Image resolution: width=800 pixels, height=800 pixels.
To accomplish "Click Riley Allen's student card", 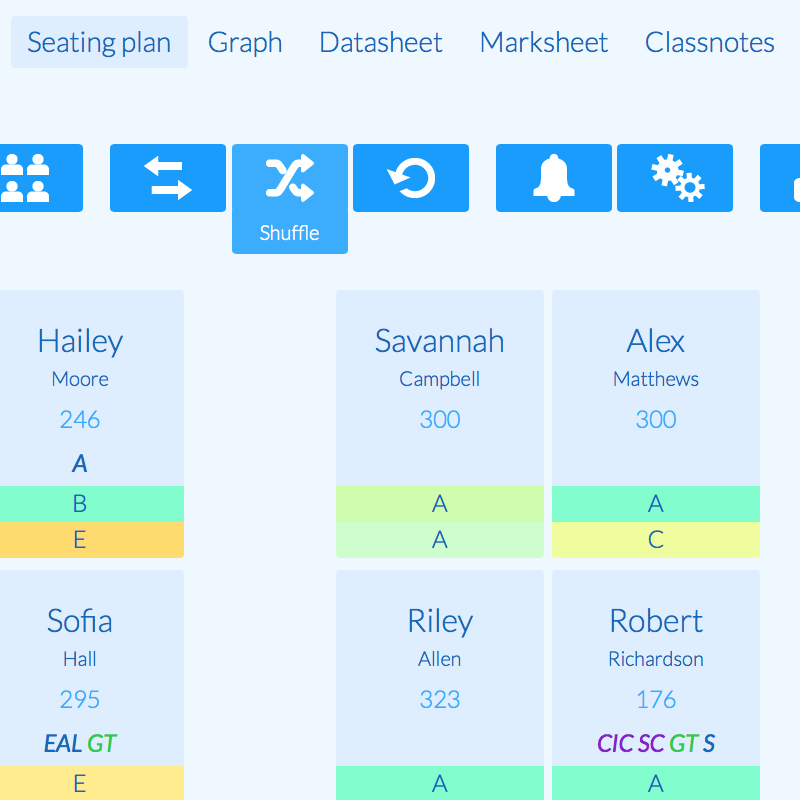I will click(x=440, y=660).
